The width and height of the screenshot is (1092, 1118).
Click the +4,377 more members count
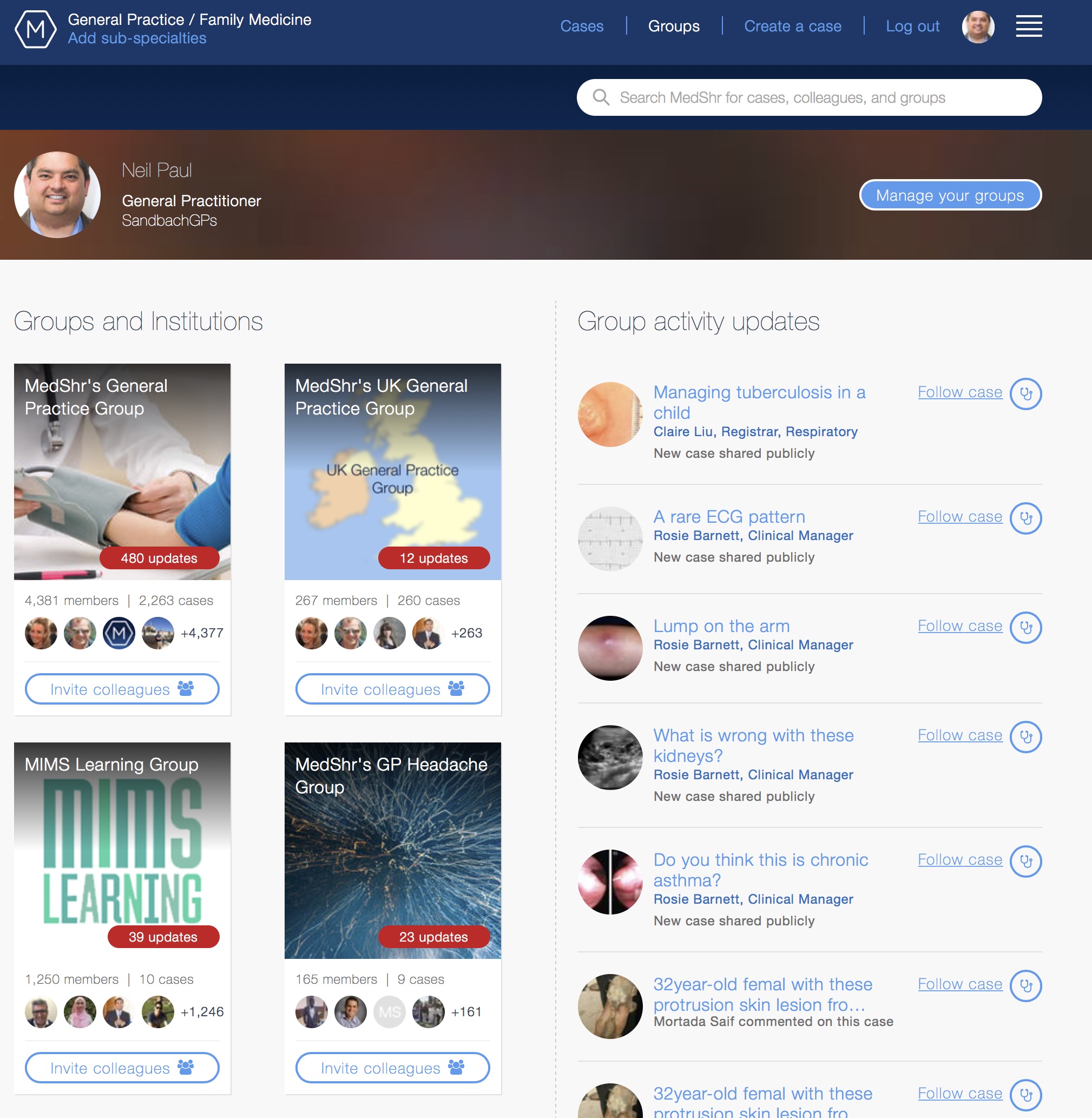click(202, 633)
